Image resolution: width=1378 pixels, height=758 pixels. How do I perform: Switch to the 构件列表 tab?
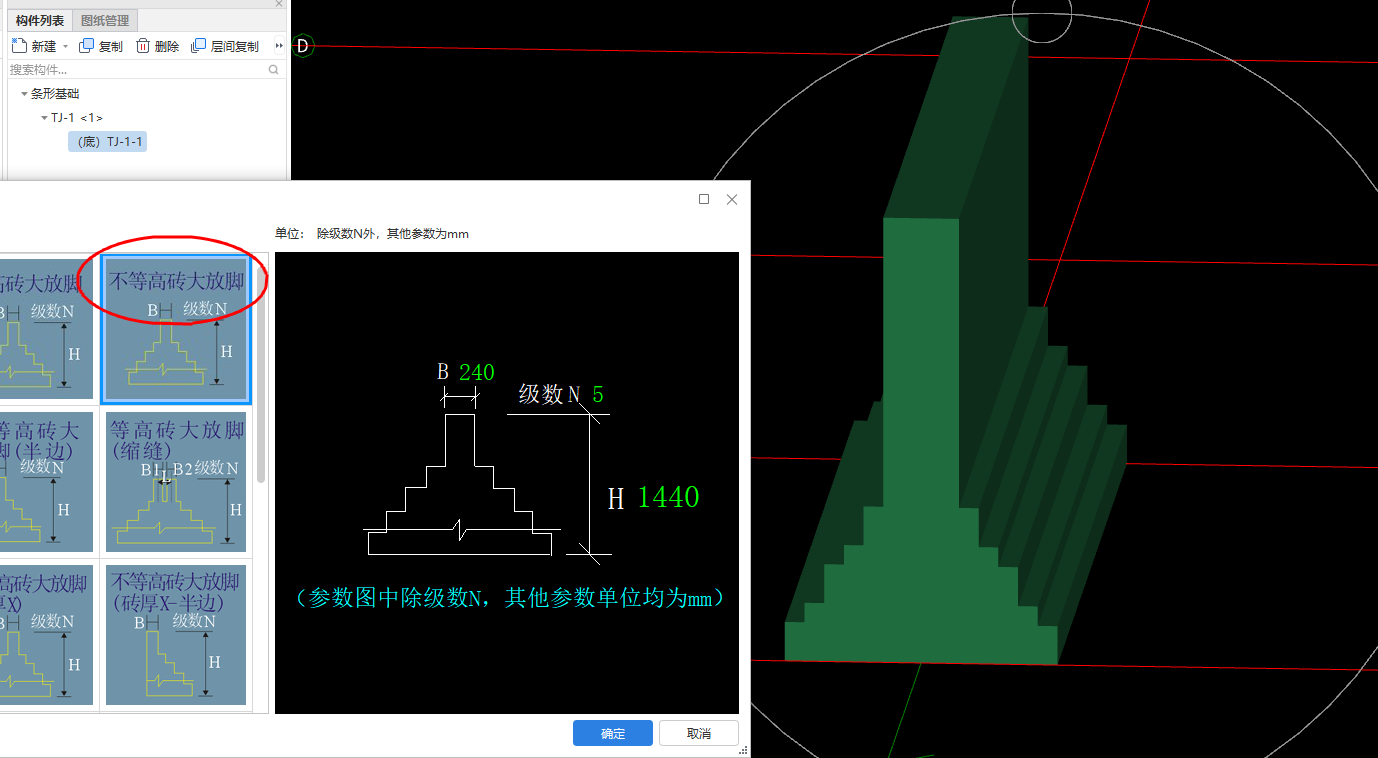[x=40, y=20]
